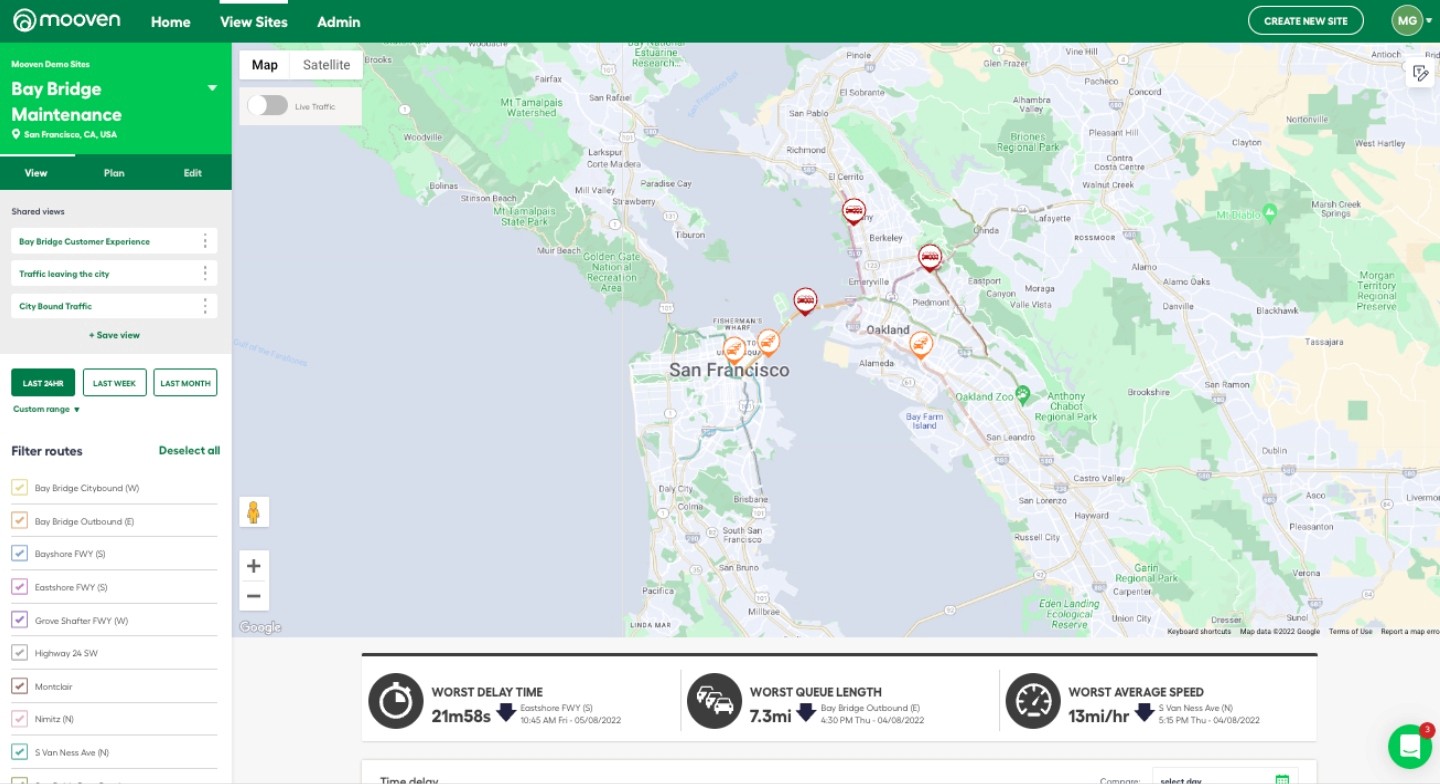This screenshot has height=784, width=1440.
Task: Click Deselect all routes
Action: tap(189, 451)
